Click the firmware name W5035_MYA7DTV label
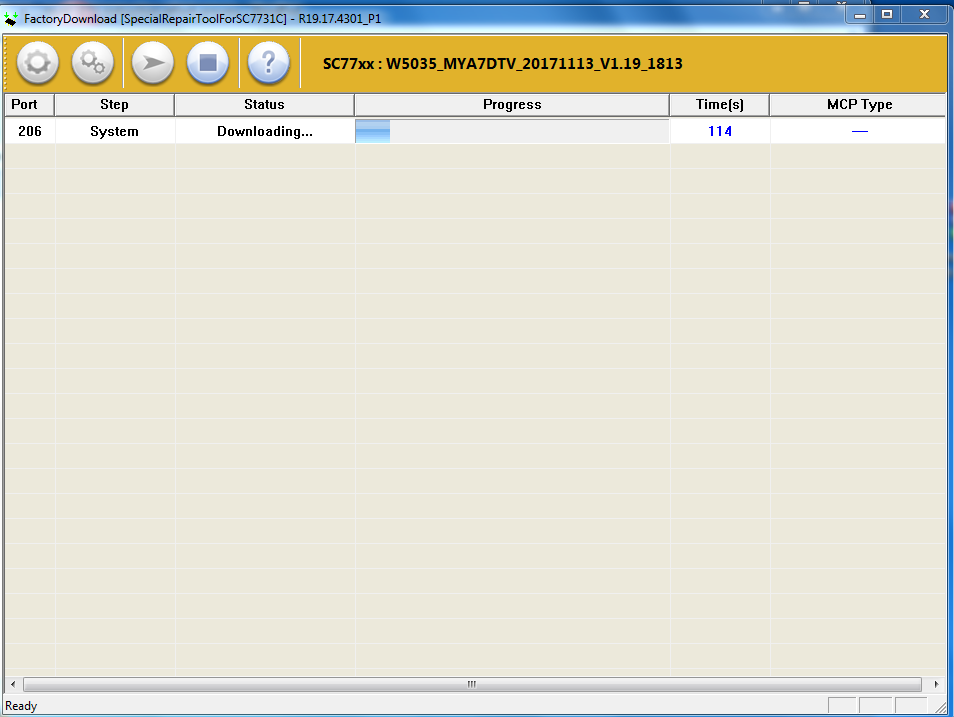 click(503, 63)
